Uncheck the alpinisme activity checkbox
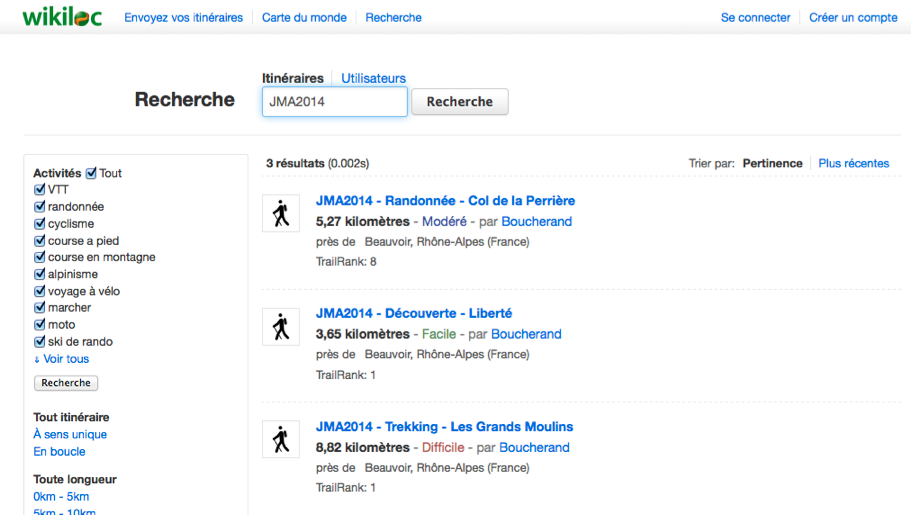Viewport: 911px width, 515px height. click(40, 274)
